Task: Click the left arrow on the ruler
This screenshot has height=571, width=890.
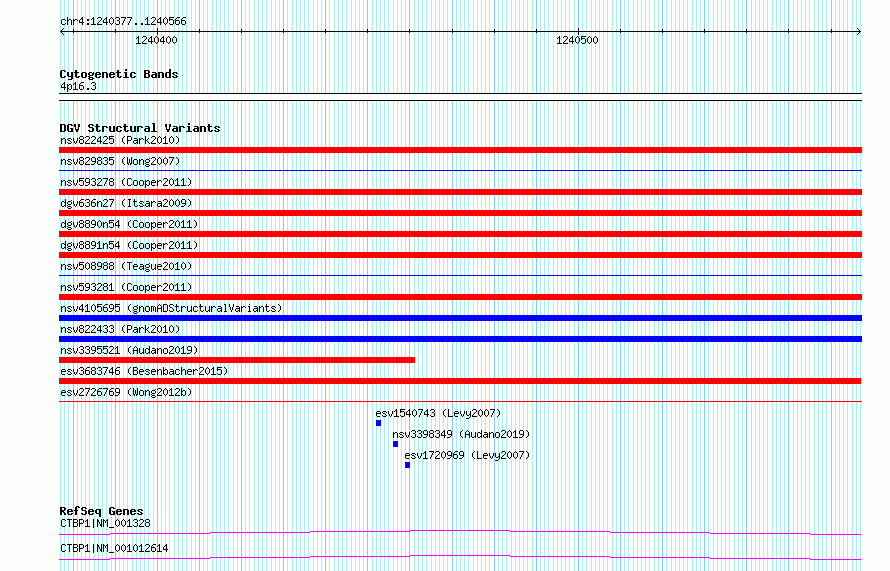Action: point(63,32)
